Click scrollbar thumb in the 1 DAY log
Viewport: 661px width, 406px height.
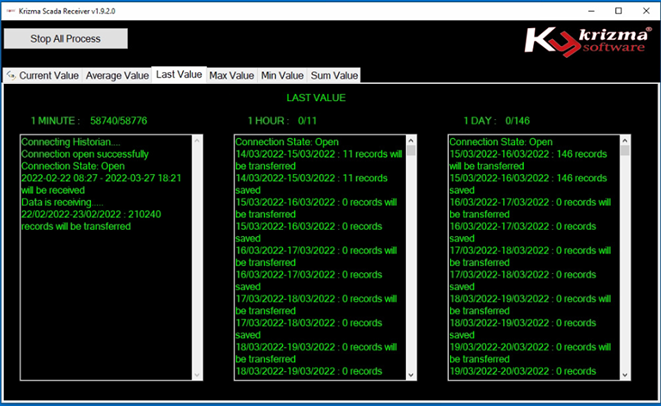pos(625,152)
